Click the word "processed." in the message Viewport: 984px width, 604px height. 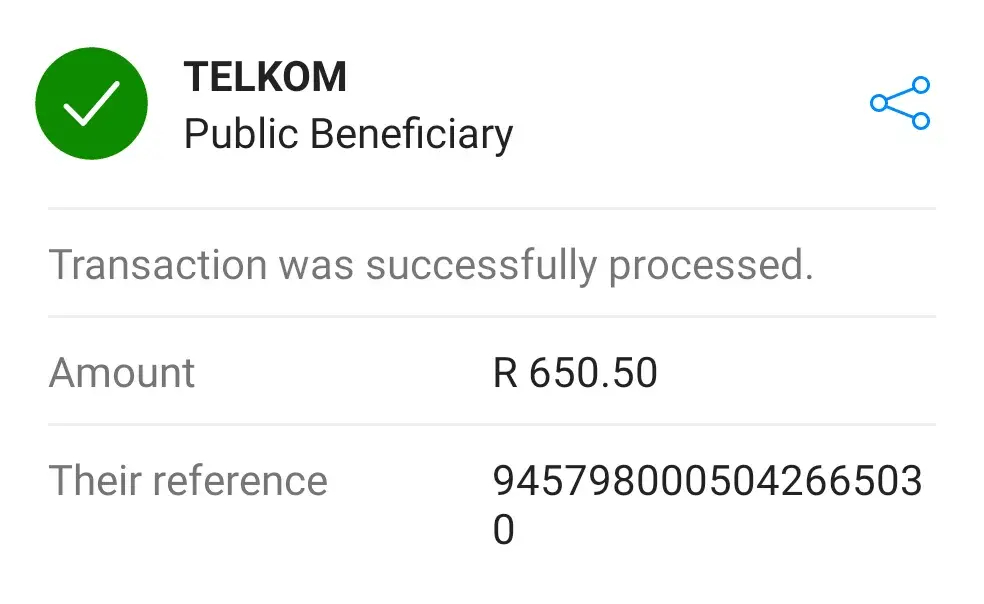coord(710,265)
